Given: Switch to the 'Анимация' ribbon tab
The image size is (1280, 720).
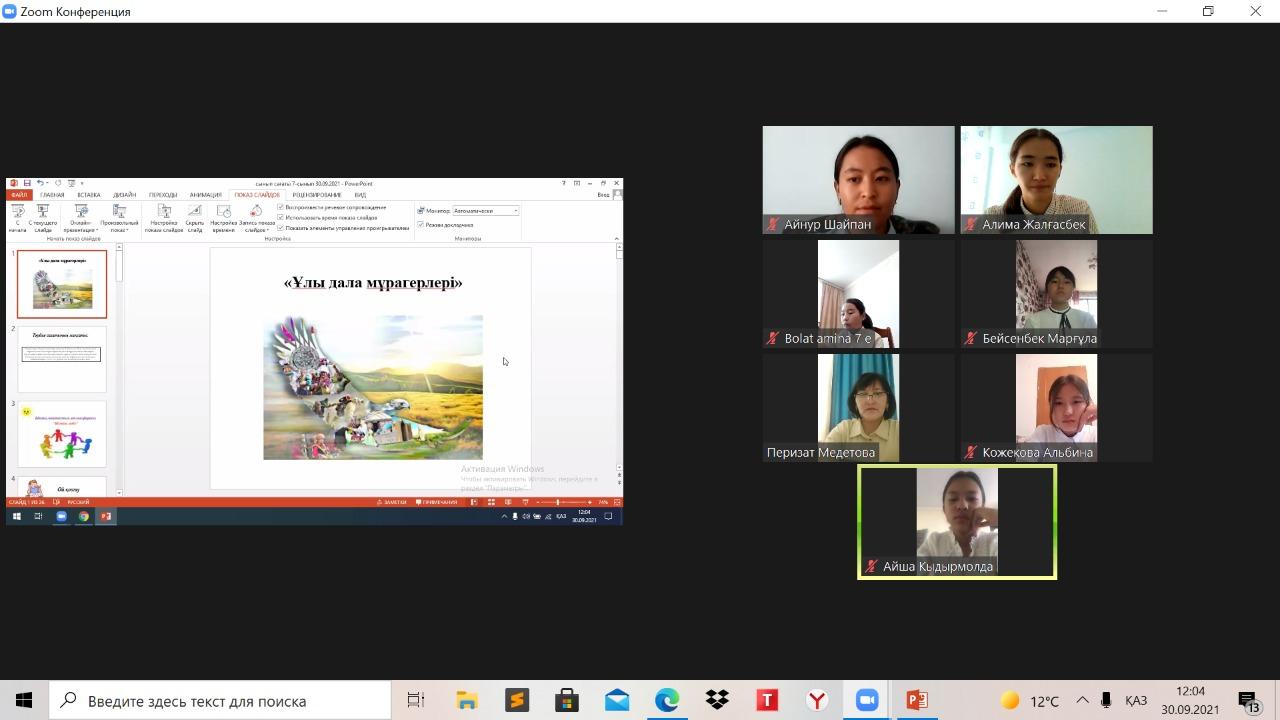Looking at the screenshot, I should pos(205,195).
